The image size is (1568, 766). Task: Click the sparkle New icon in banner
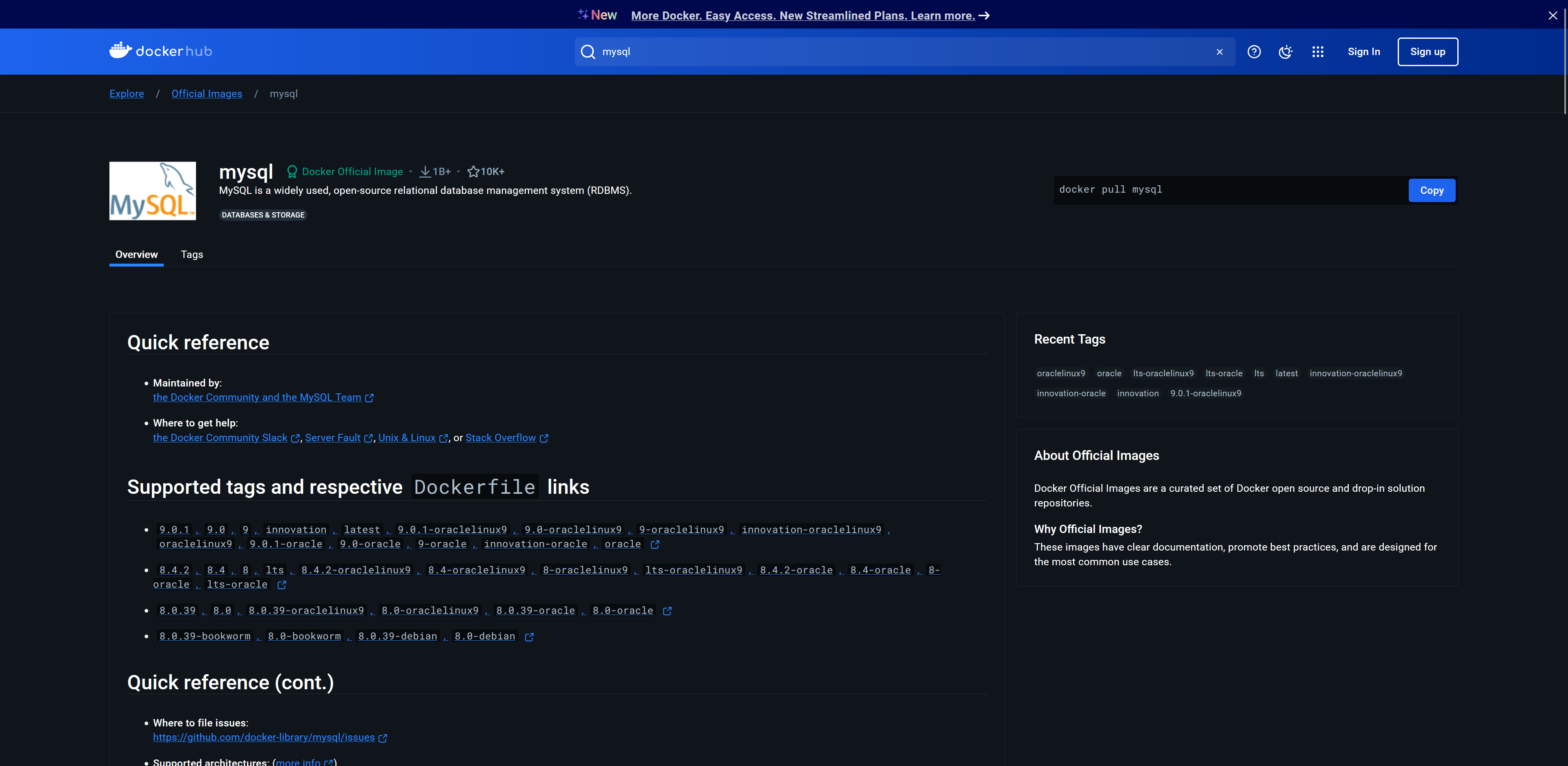click(x=583, y=14)
